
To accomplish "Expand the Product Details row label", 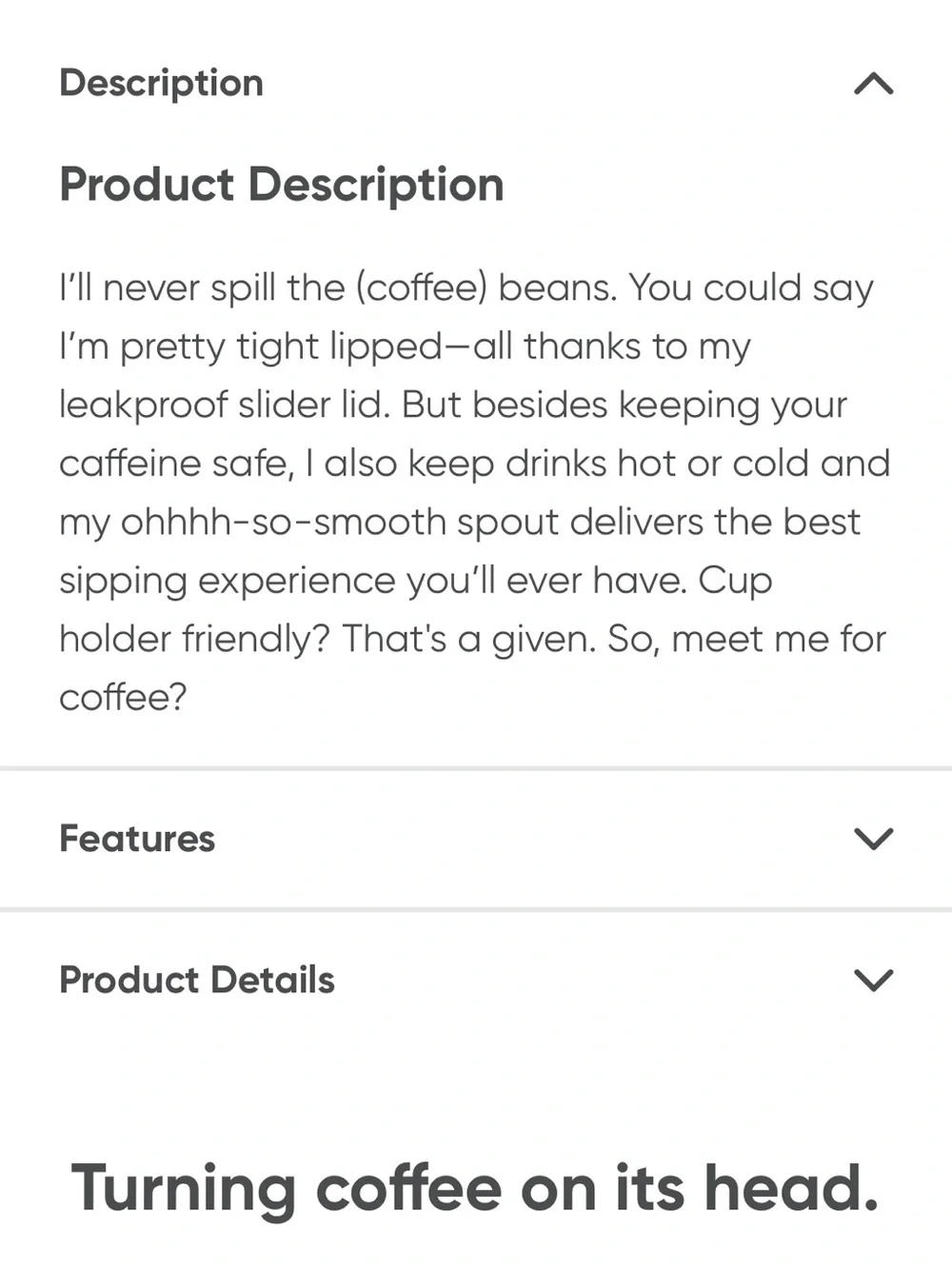I will [197, 980].
